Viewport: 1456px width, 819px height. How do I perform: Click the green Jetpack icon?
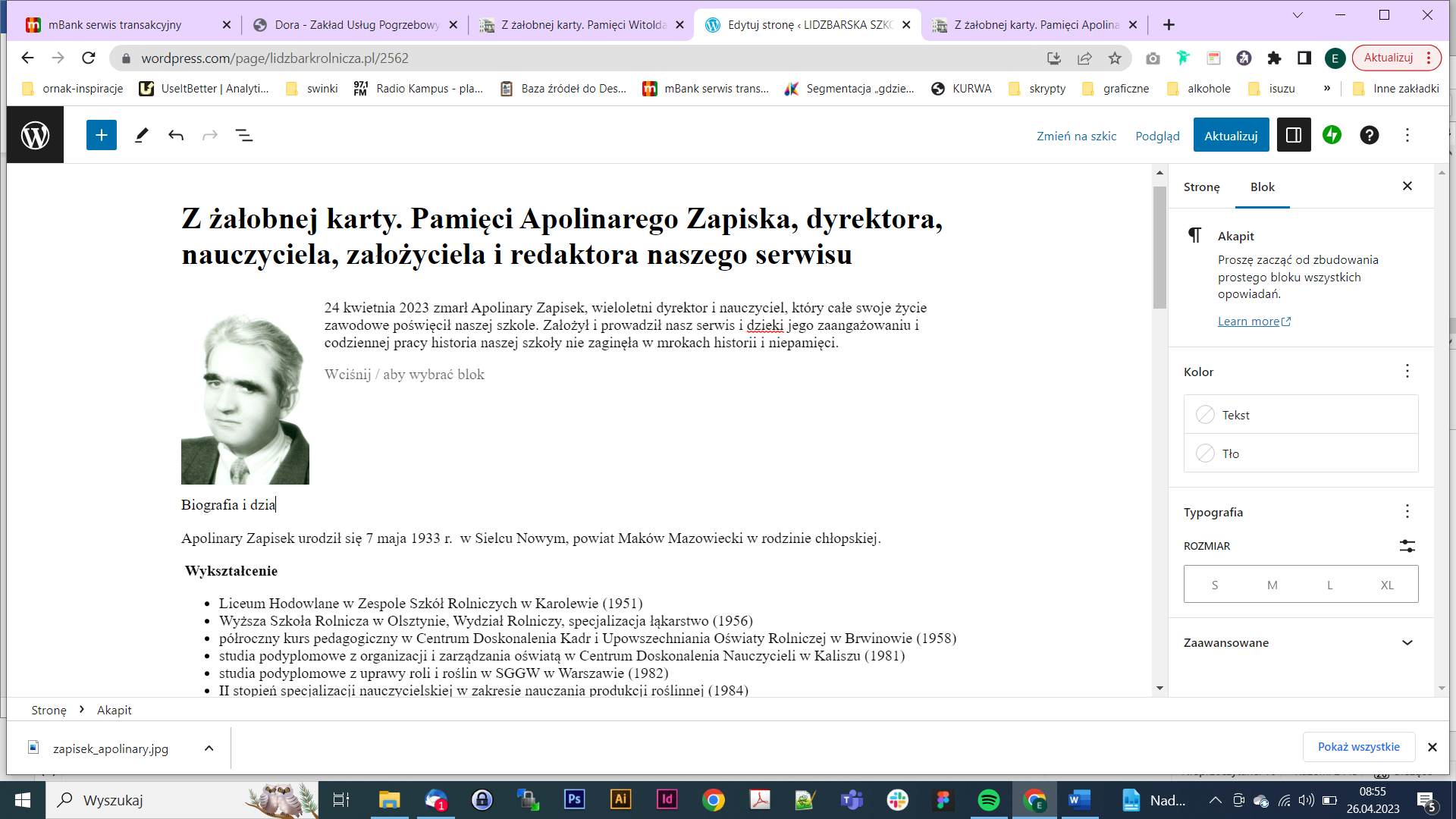[x=1332, y=135]
